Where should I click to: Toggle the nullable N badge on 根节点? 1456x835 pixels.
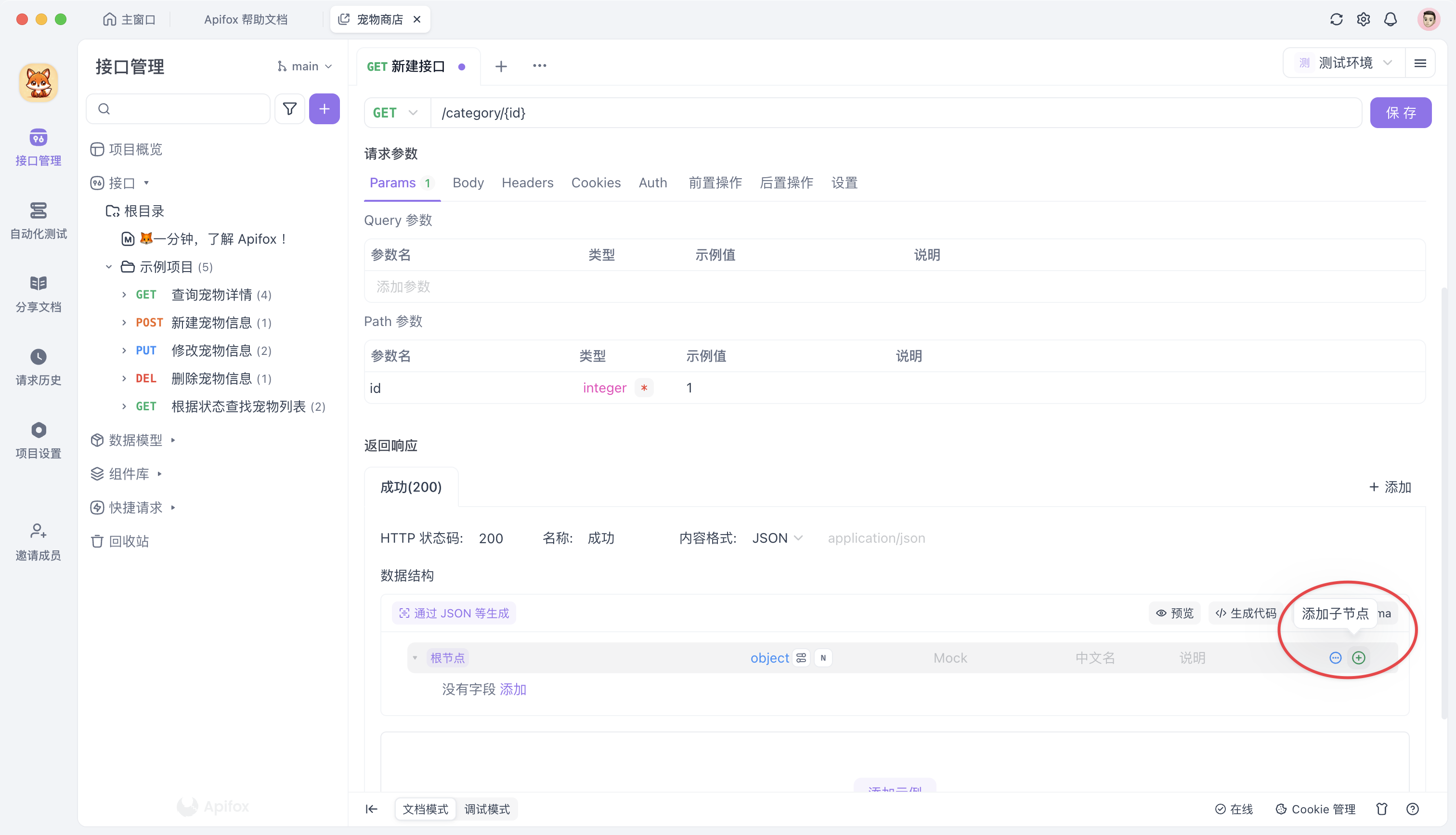823,658
